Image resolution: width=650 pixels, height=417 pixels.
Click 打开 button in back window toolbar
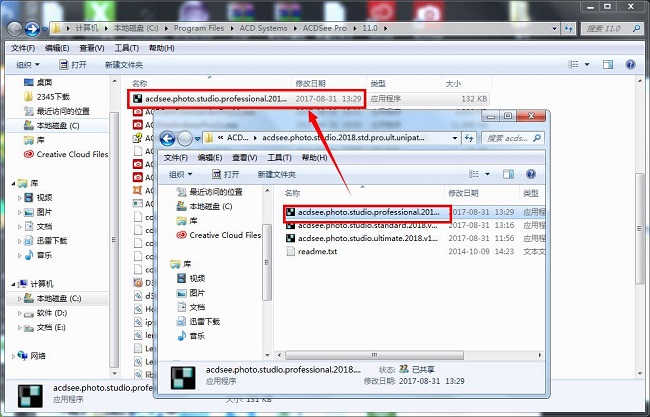73,65
